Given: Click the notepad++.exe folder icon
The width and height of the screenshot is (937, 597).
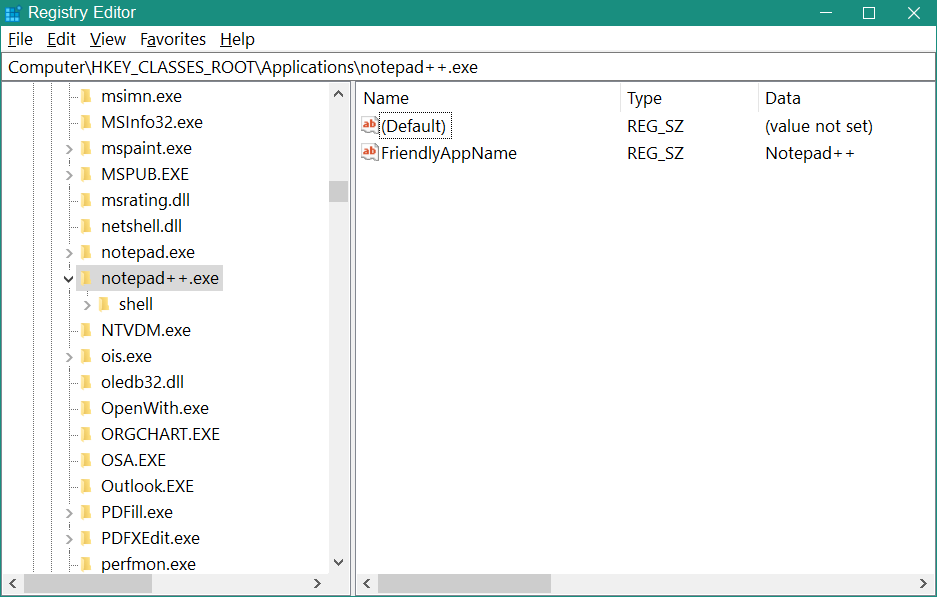Looking at the screenshot, I should click(x=86, y=278).
